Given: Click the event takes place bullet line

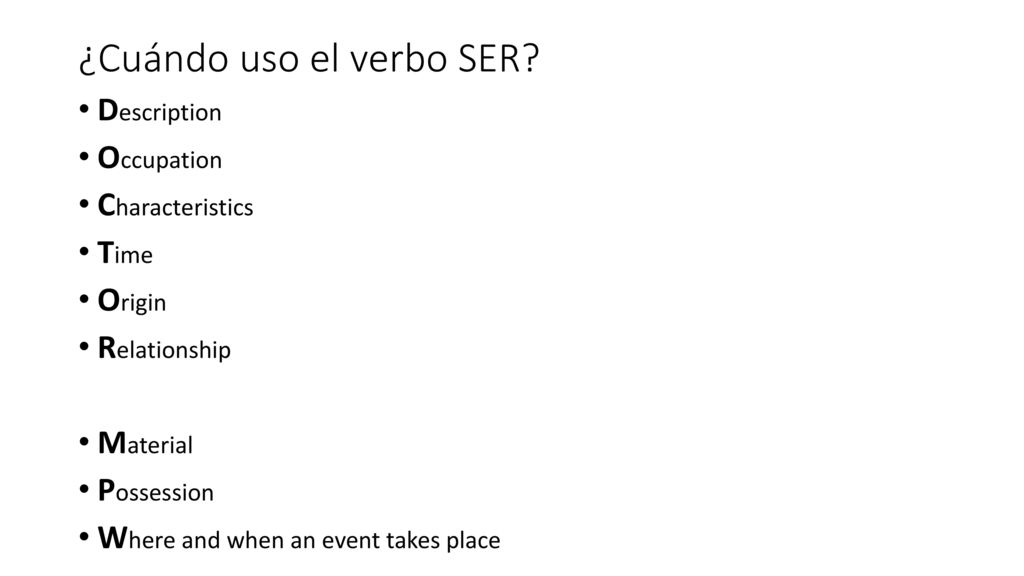Looking at the screenshot, I should pyautogui.click(x=299, y=539).
